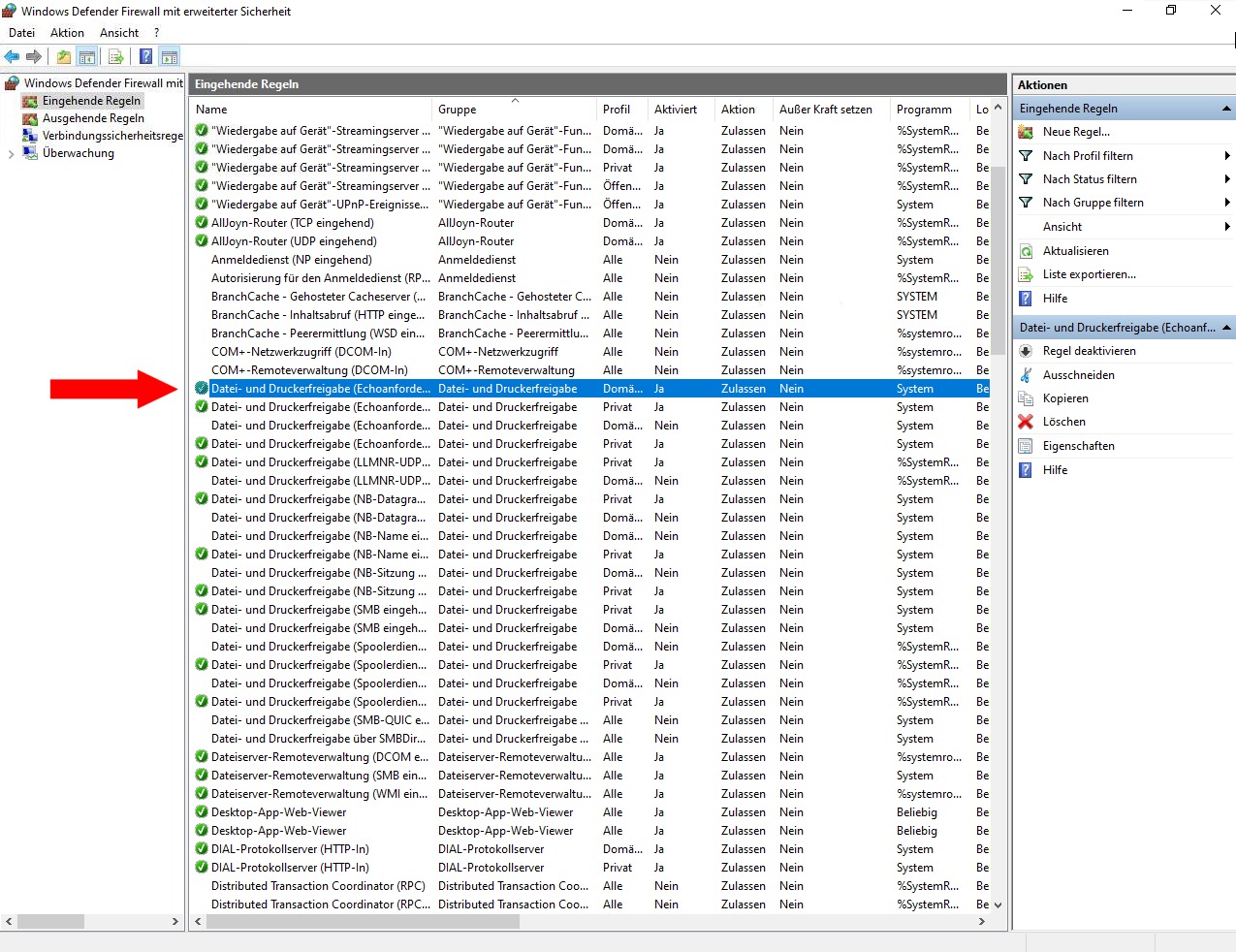Screen dimensions: 1236x952
Task: Click the Ausschneiden scissors icon
Action: click(x=1026, y=375)
